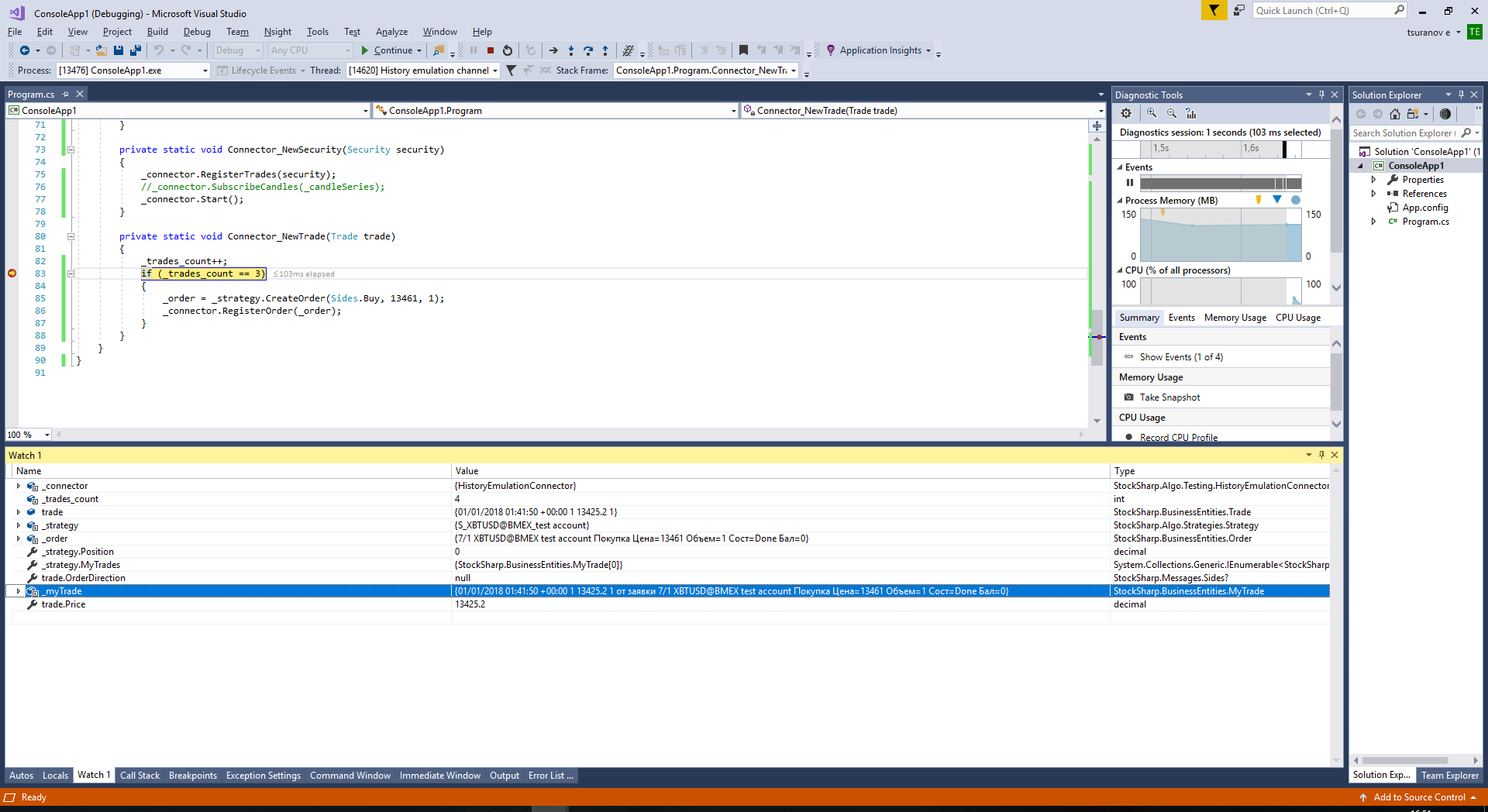Sync with active document icon
The image size is (1488, 812).
[x=1413, y=114]
